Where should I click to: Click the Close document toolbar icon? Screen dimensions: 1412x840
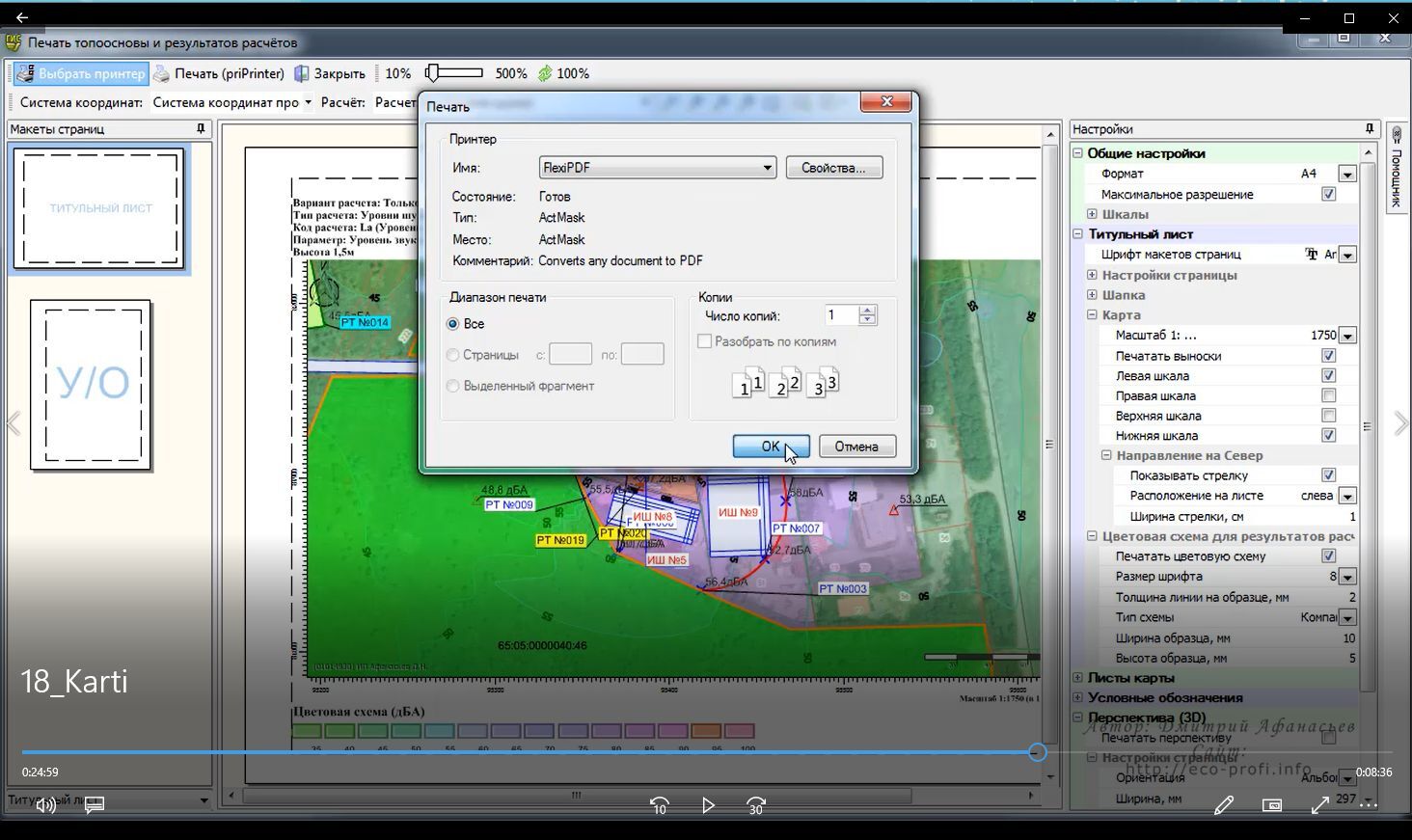pos(302,73)
